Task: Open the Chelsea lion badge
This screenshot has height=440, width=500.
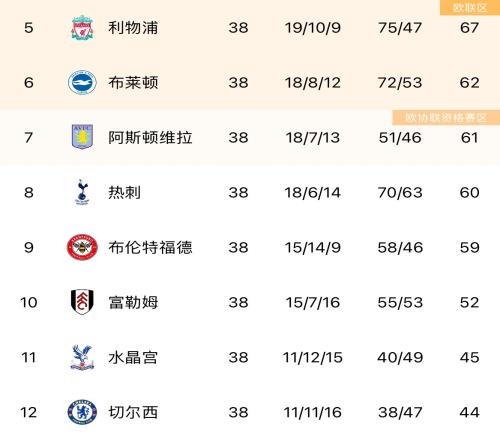Action: click(x=82, y=412)
